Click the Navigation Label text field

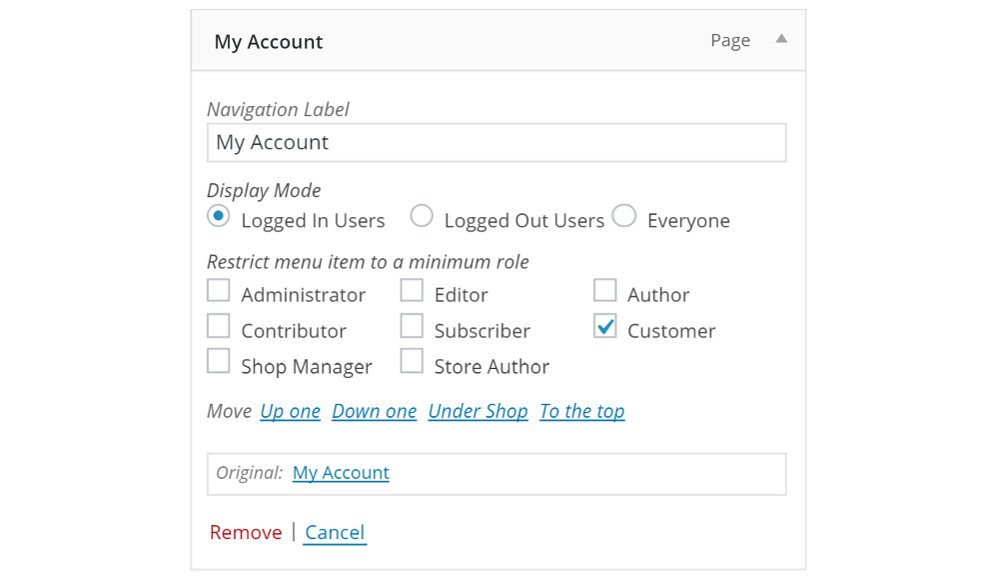pyautogui.click(x=497, y=142)
